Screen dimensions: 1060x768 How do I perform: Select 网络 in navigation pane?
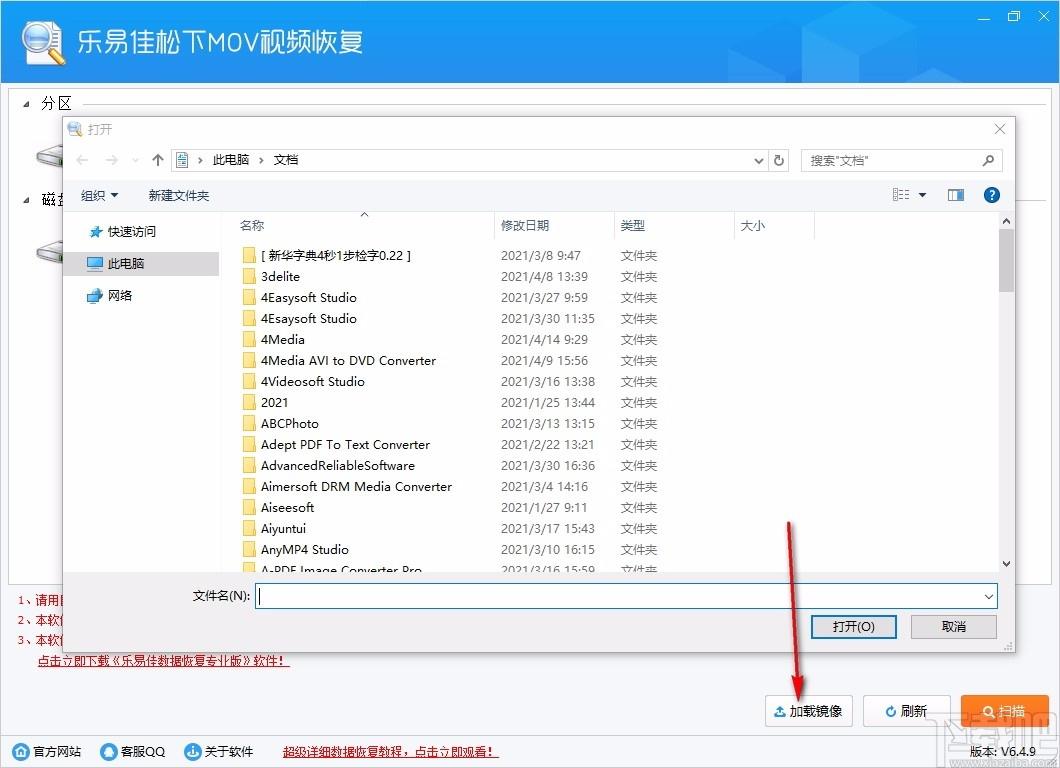(110, 295)
